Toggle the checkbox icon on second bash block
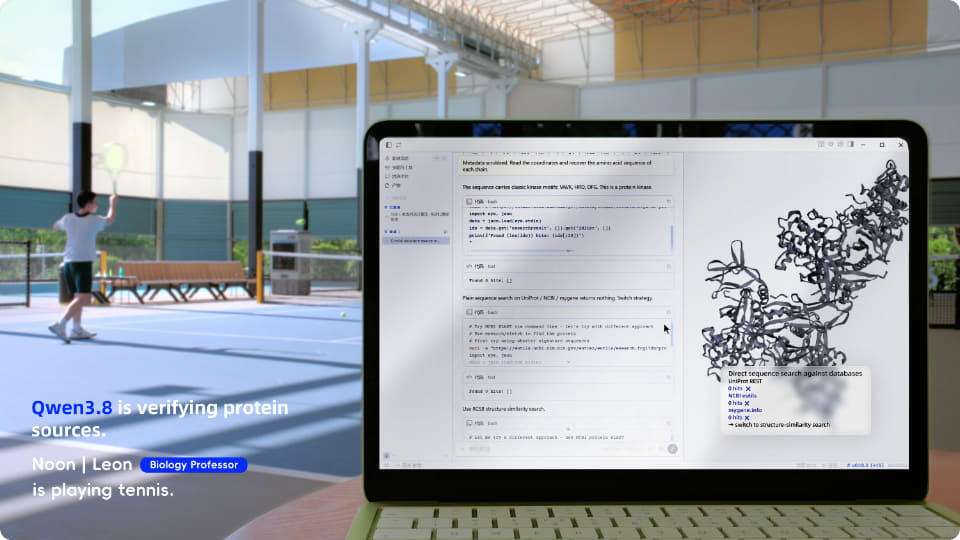Viewport: 960px width, 540px height. [x=469, y=312]
